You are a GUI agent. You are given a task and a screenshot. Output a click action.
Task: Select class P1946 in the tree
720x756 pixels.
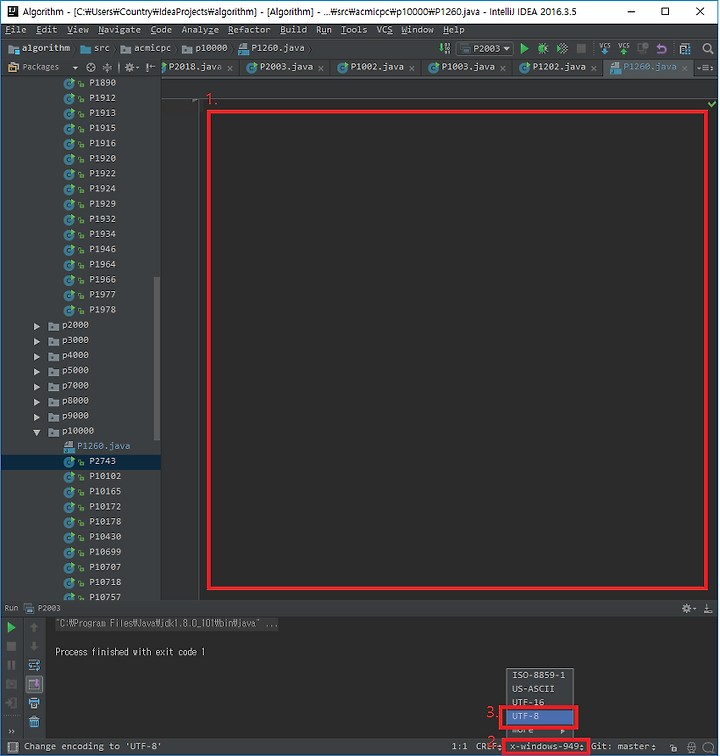point(90,250)
